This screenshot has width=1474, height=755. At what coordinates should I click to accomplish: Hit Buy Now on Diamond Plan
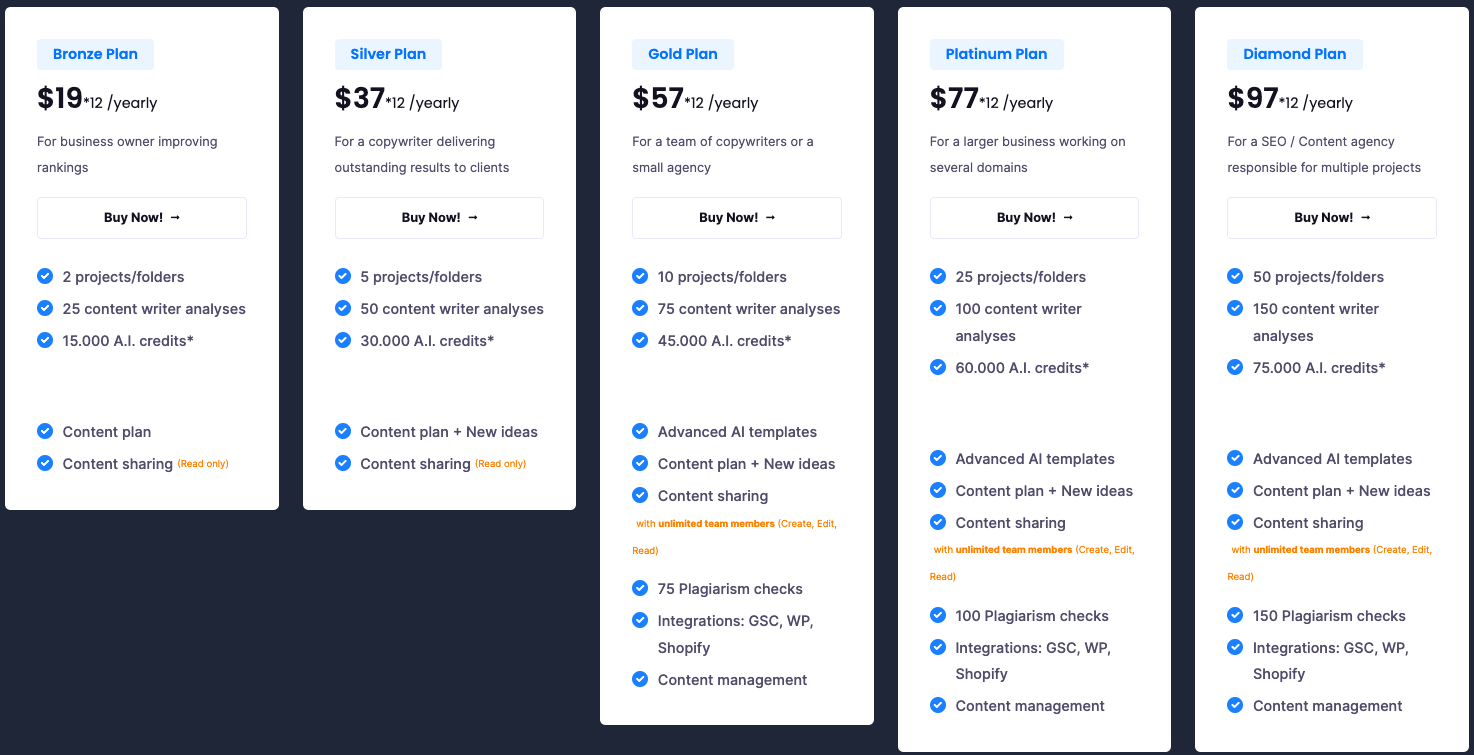click(1332, 217)
